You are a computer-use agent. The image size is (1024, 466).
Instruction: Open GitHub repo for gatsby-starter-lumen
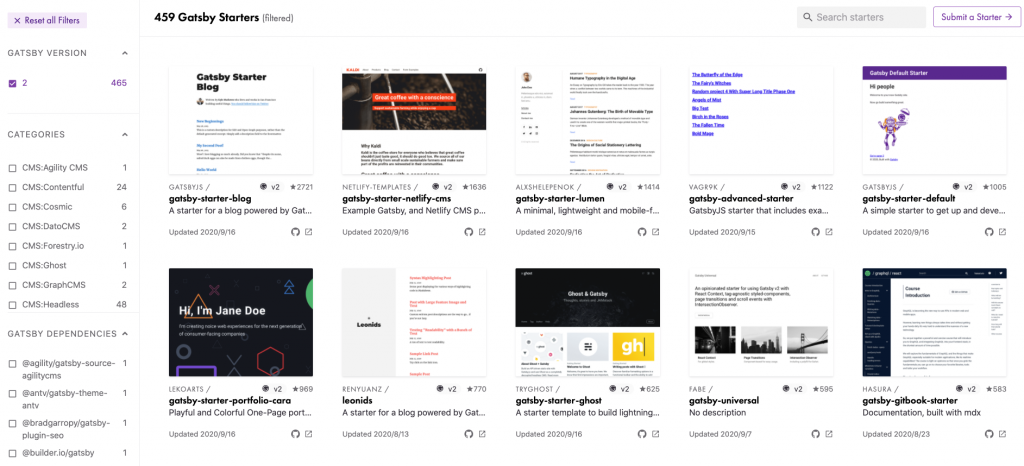click(x=642, y=232)
